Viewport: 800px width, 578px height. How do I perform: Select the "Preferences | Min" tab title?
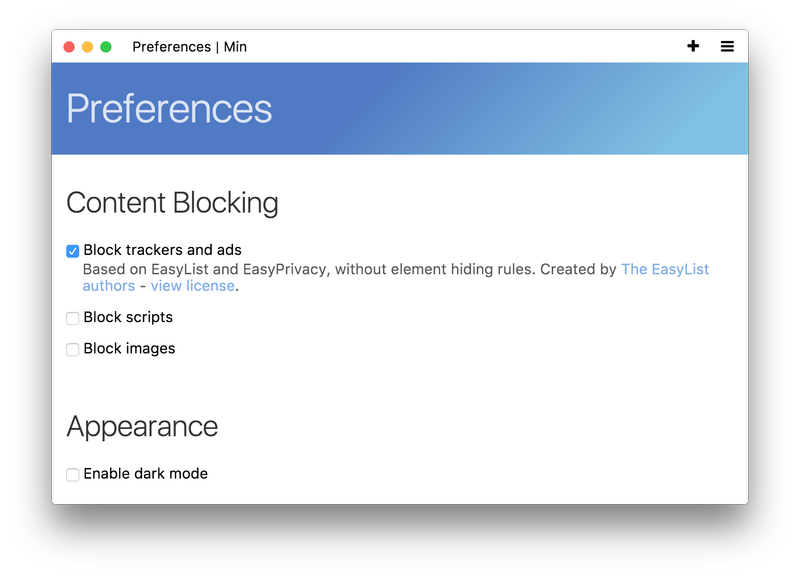click(189, 47)
